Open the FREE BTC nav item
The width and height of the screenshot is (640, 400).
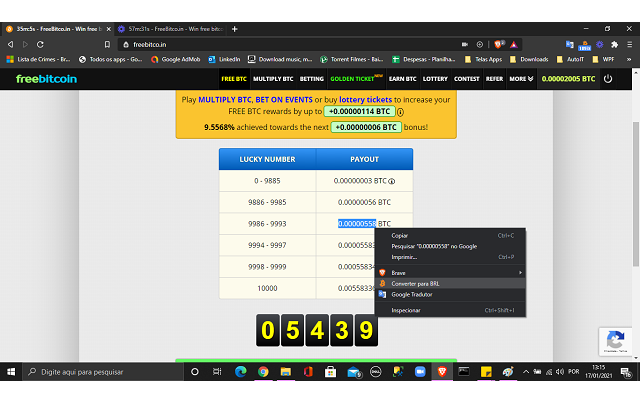234,79
